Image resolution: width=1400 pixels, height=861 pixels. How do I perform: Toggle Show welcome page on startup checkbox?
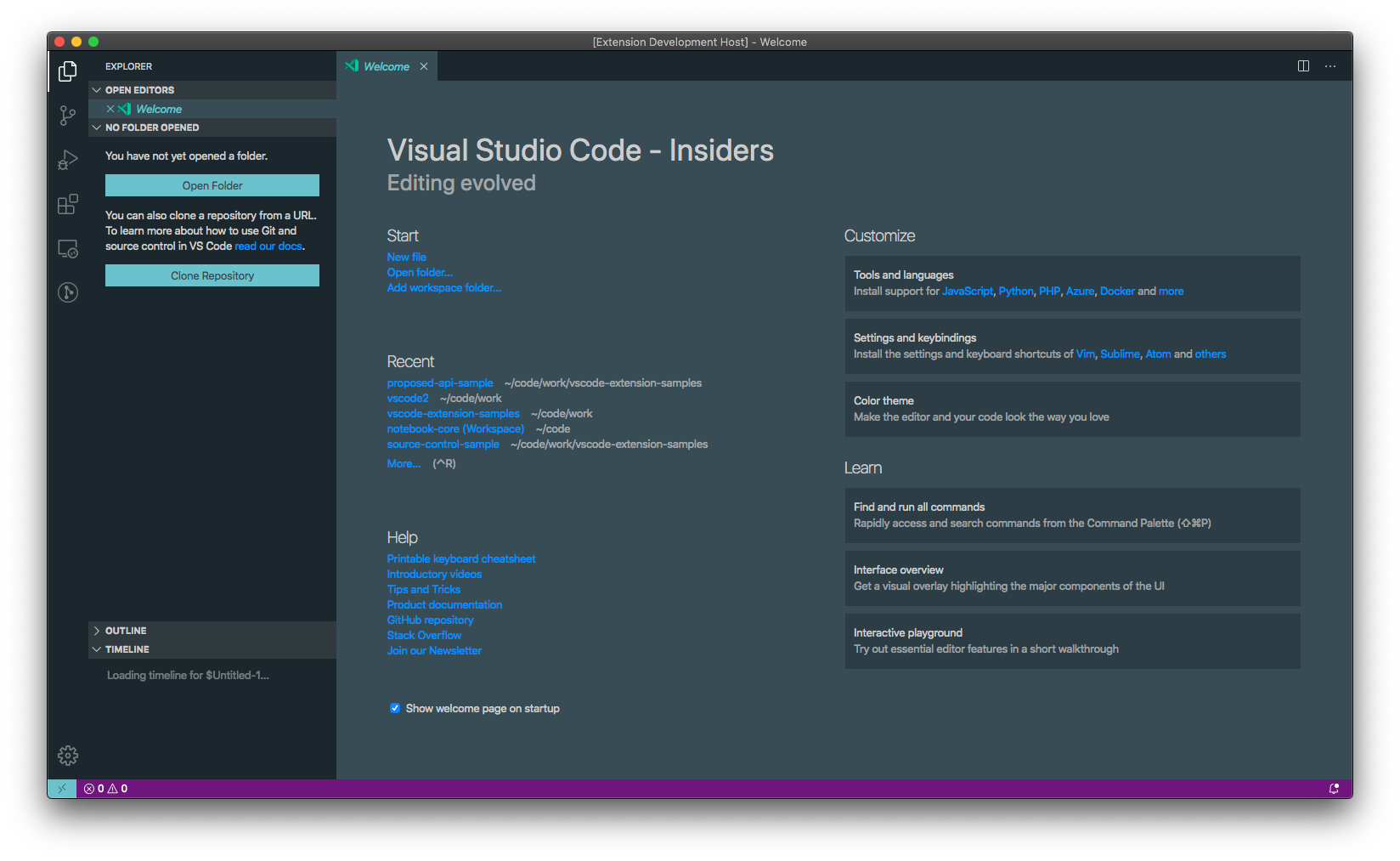pos(395,708)
